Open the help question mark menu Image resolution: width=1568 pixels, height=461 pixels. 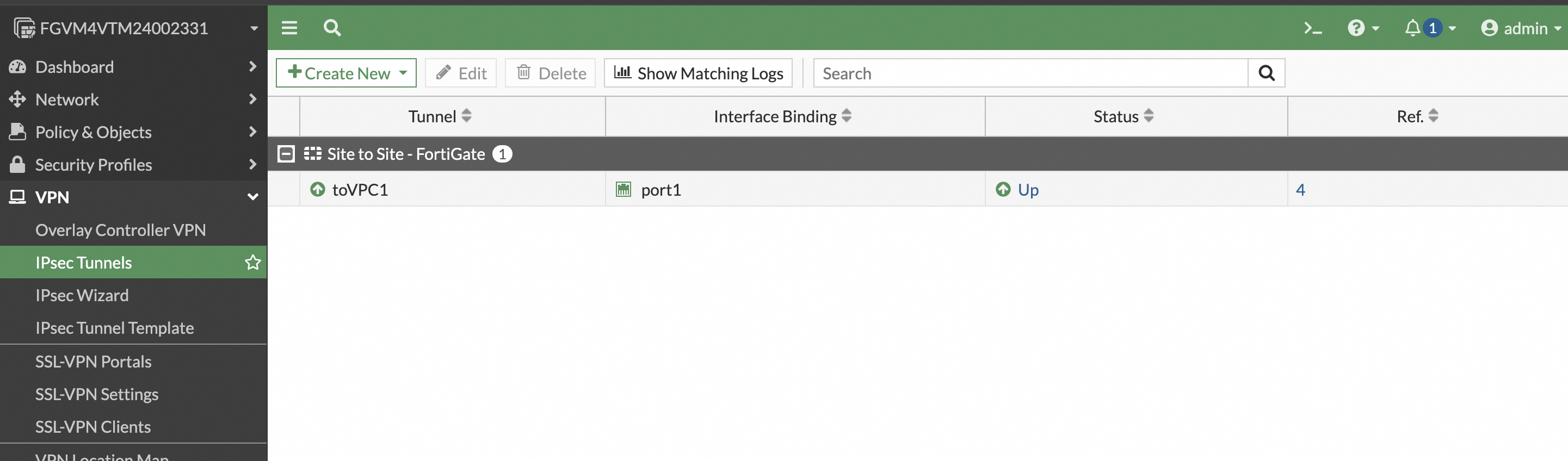click(x=1356, y=28)
